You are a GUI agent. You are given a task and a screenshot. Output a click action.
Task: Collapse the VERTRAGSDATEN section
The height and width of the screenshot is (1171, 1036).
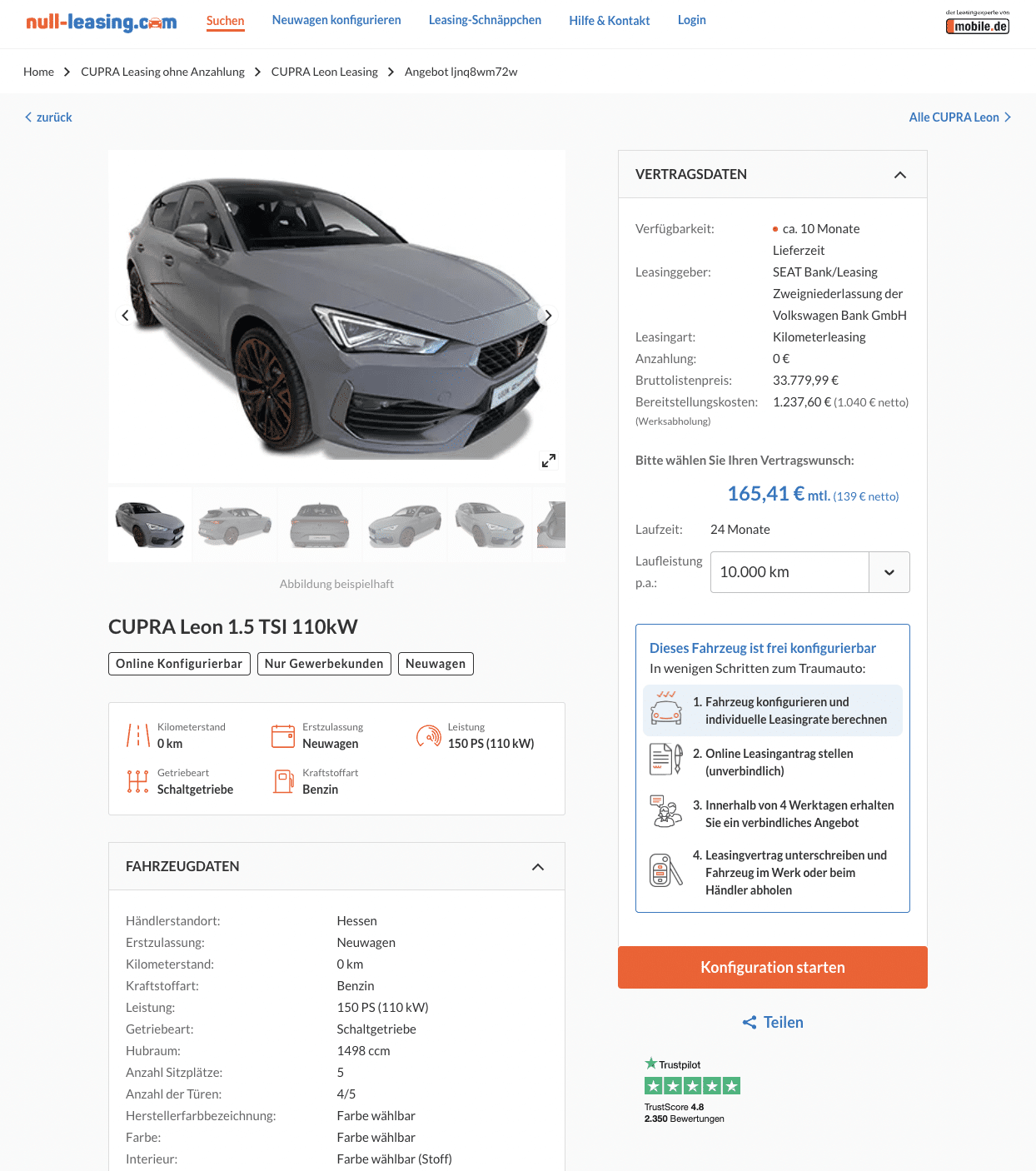900,175
